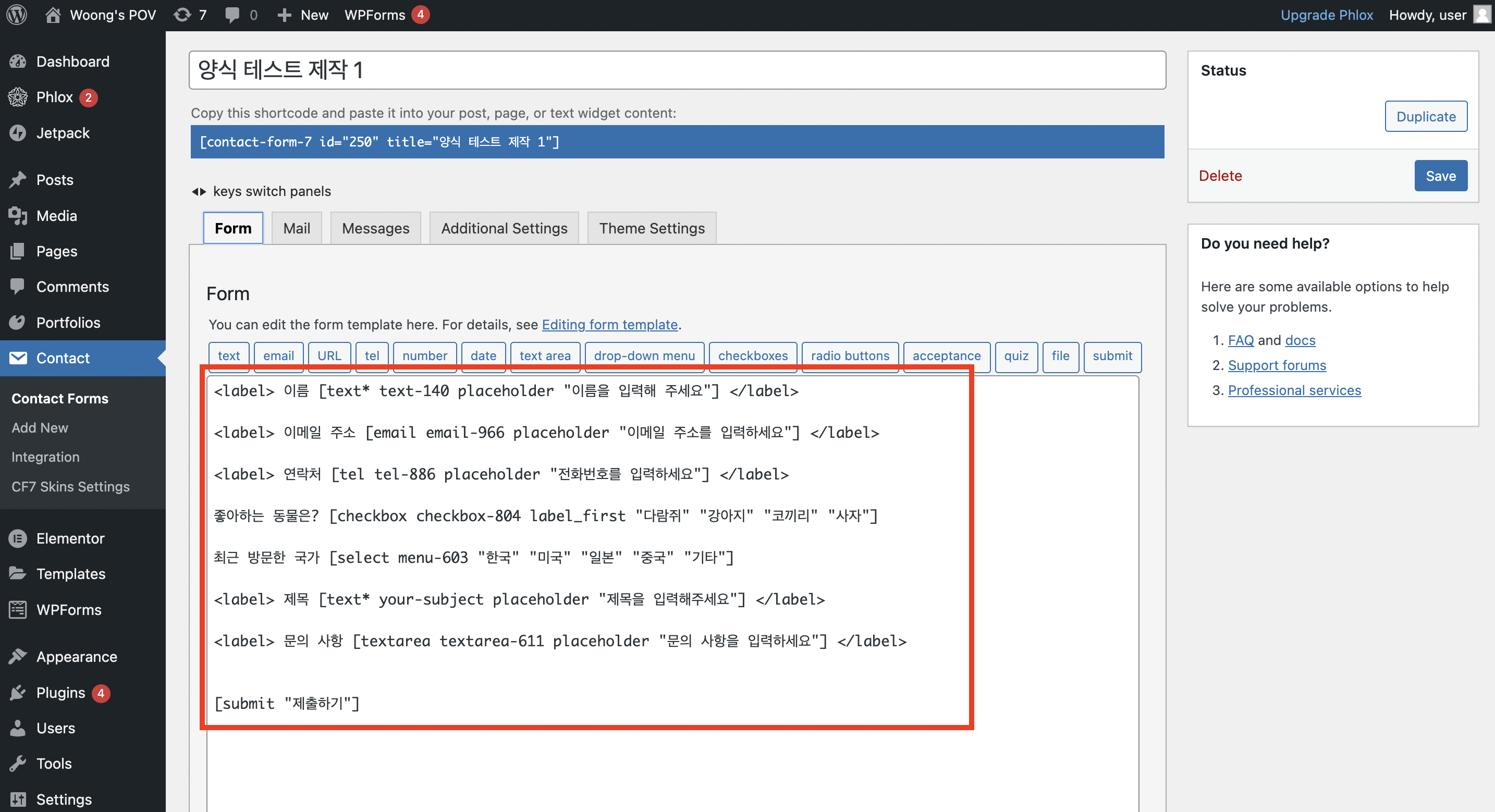
Task: Click the Plugins plug icon
Action: 17,693
